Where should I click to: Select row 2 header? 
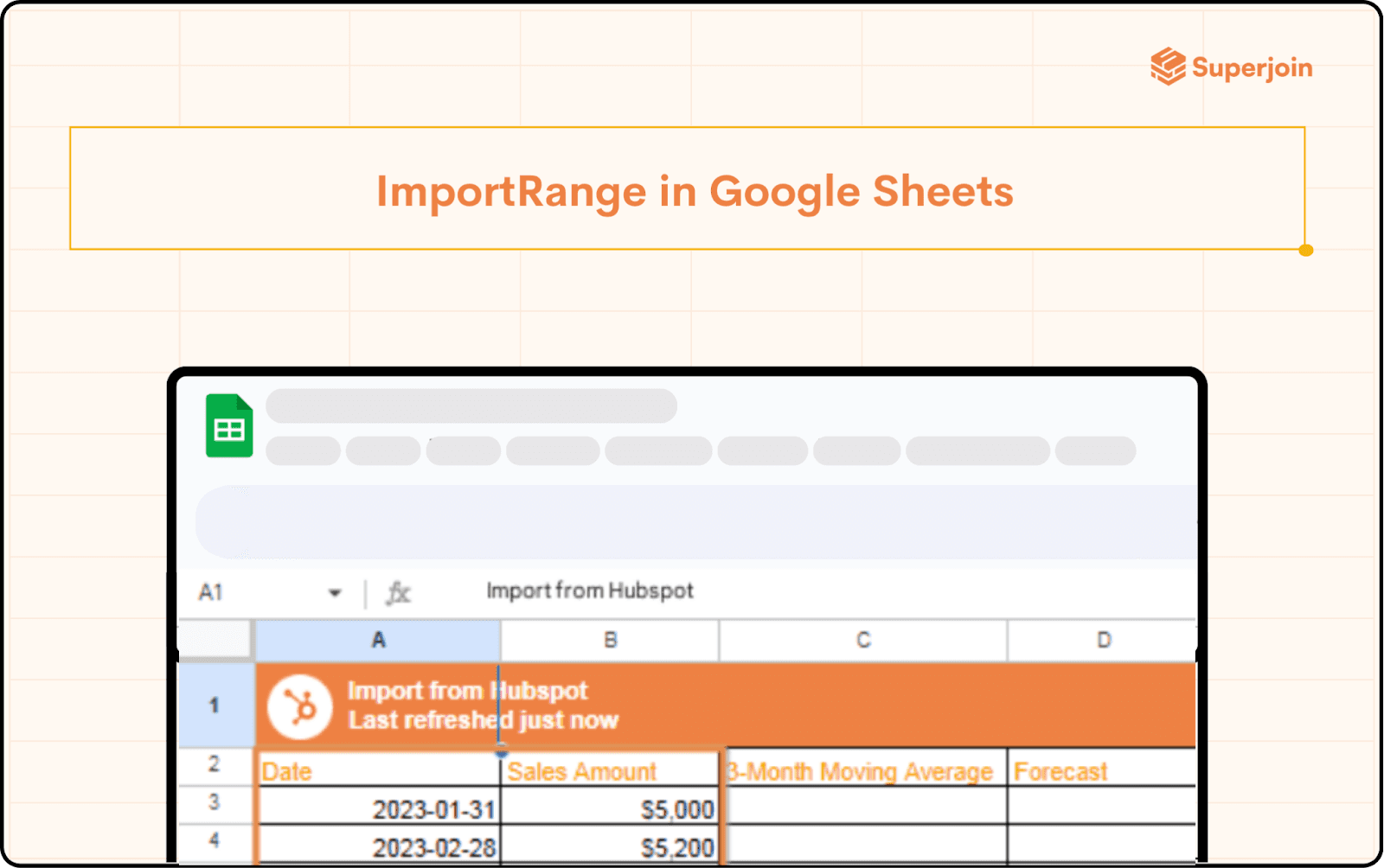215,766
